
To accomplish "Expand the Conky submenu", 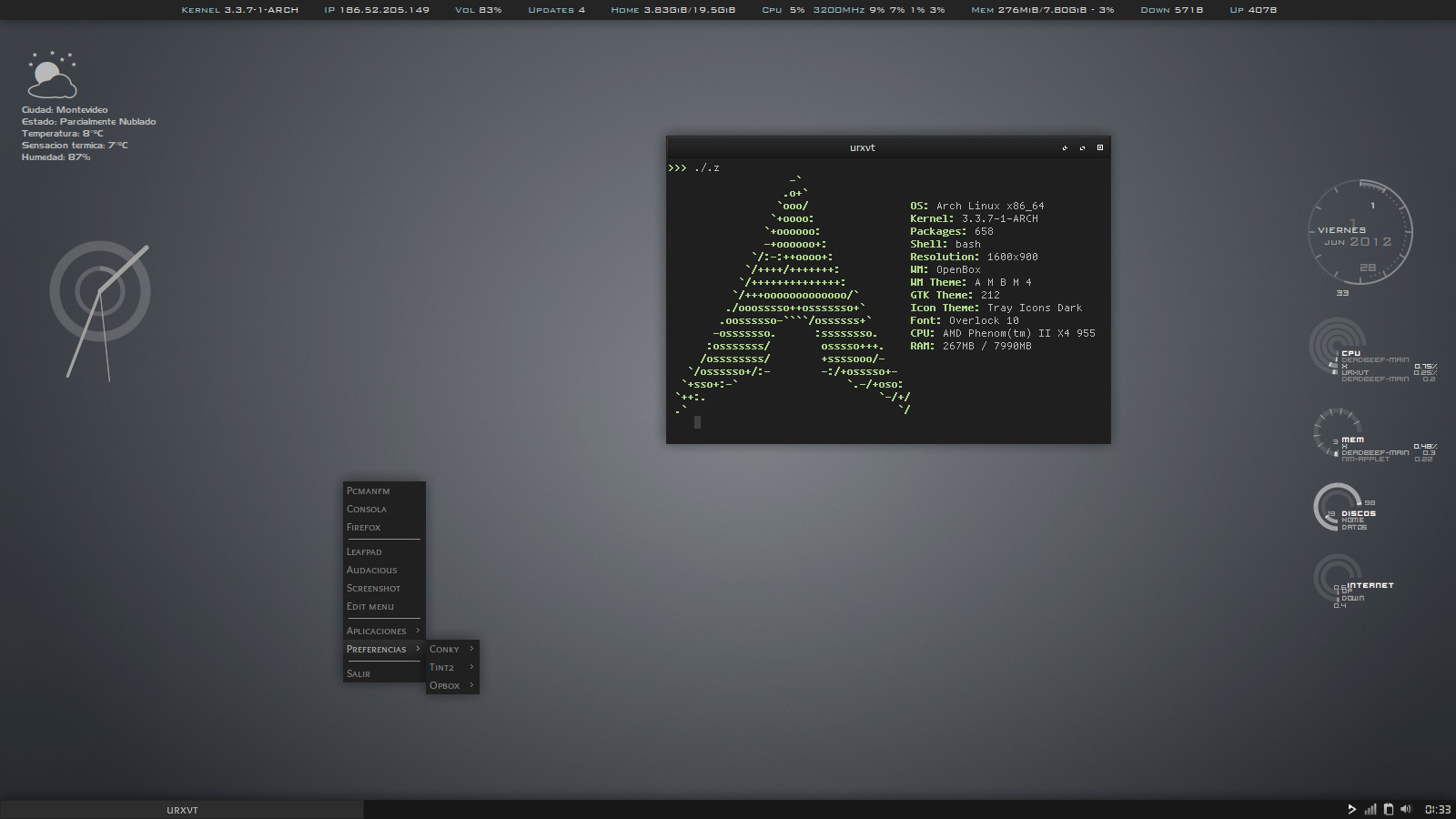I will [452, 649].
